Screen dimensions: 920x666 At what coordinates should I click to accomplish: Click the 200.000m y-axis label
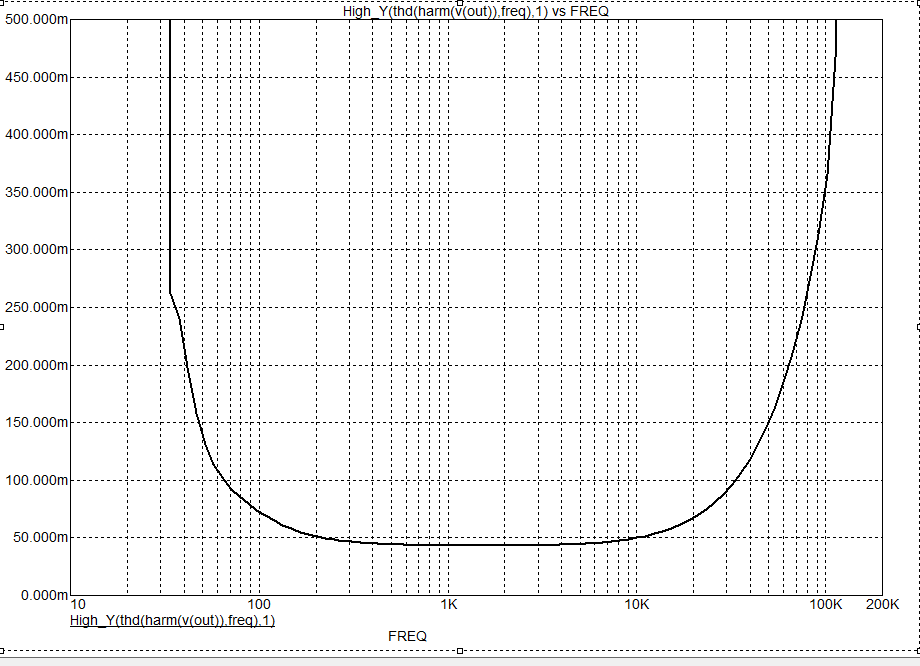tap(36, 366)
